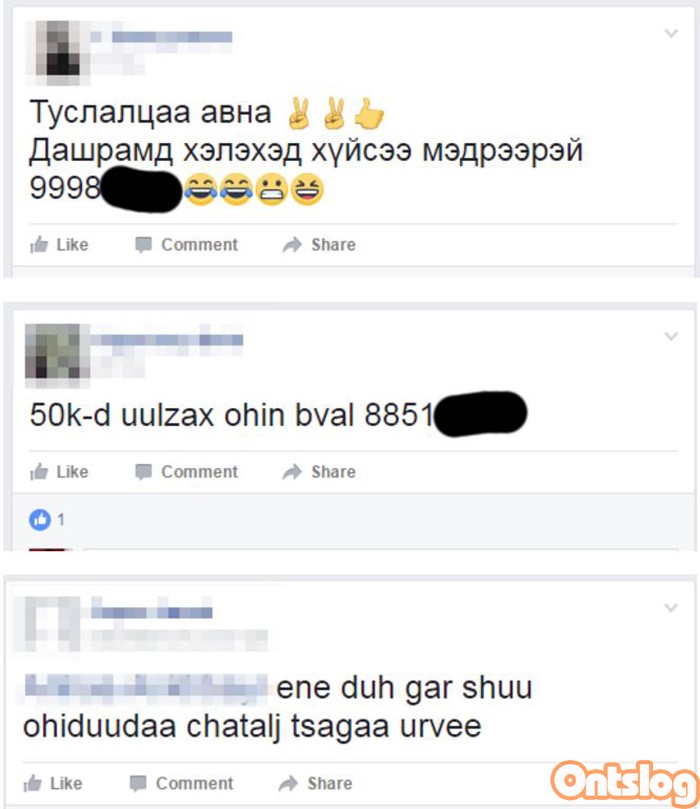
Task: Open second post author's profile picture
Action: (57, 356)
